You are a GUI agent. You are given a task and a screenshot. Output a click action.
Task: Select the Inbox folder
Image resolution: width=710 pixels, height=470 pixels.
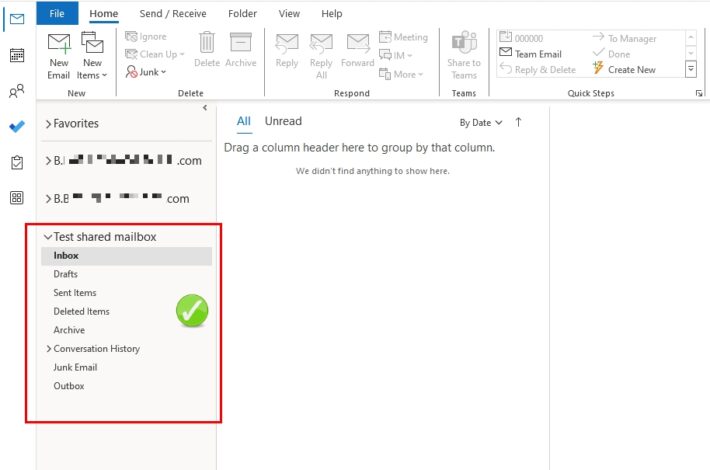coord(126,256)
